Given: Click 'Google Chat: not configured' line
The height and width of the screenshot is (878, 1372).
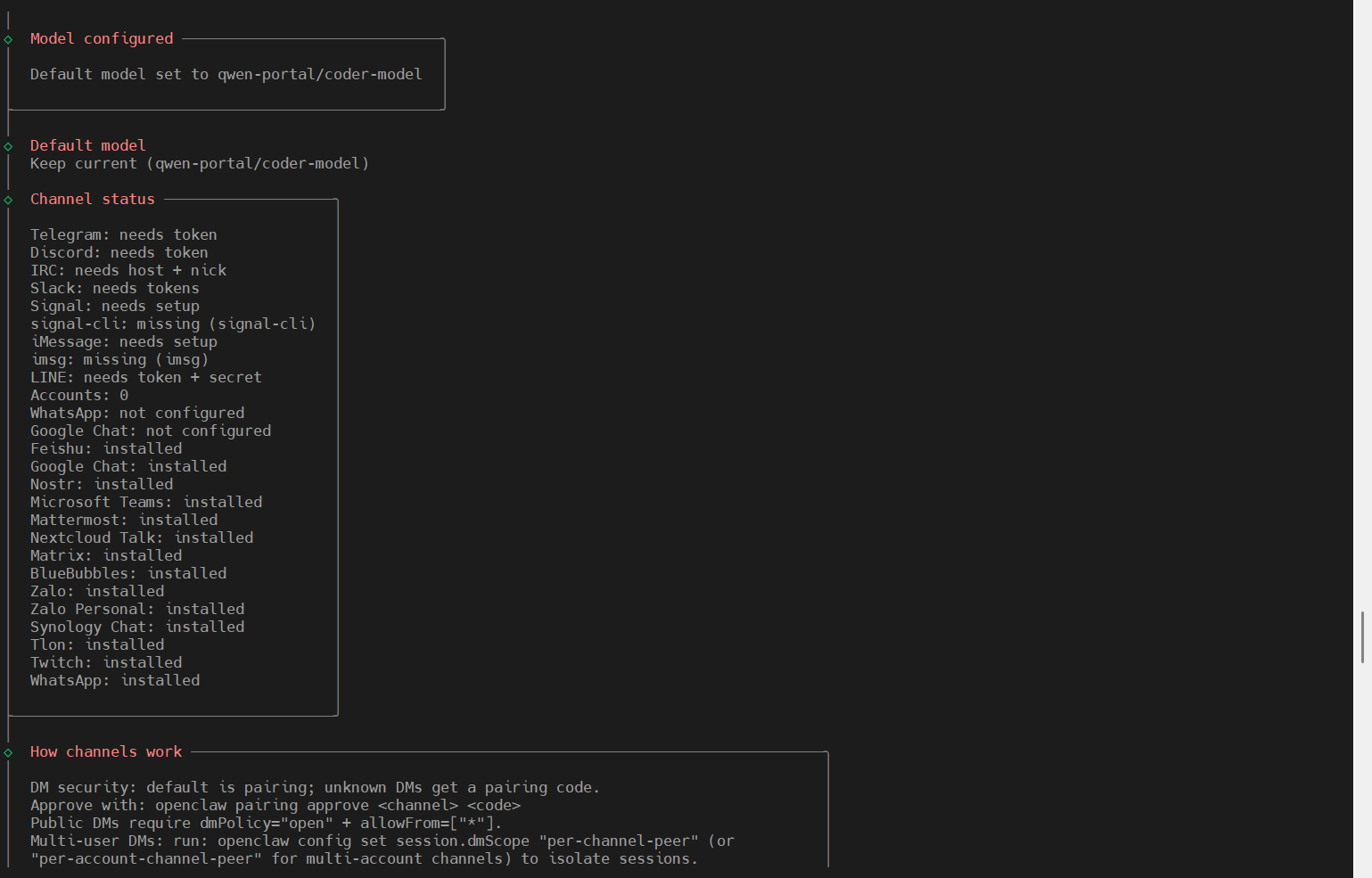Looking at the screenshot, I should (x=151, y=431).
